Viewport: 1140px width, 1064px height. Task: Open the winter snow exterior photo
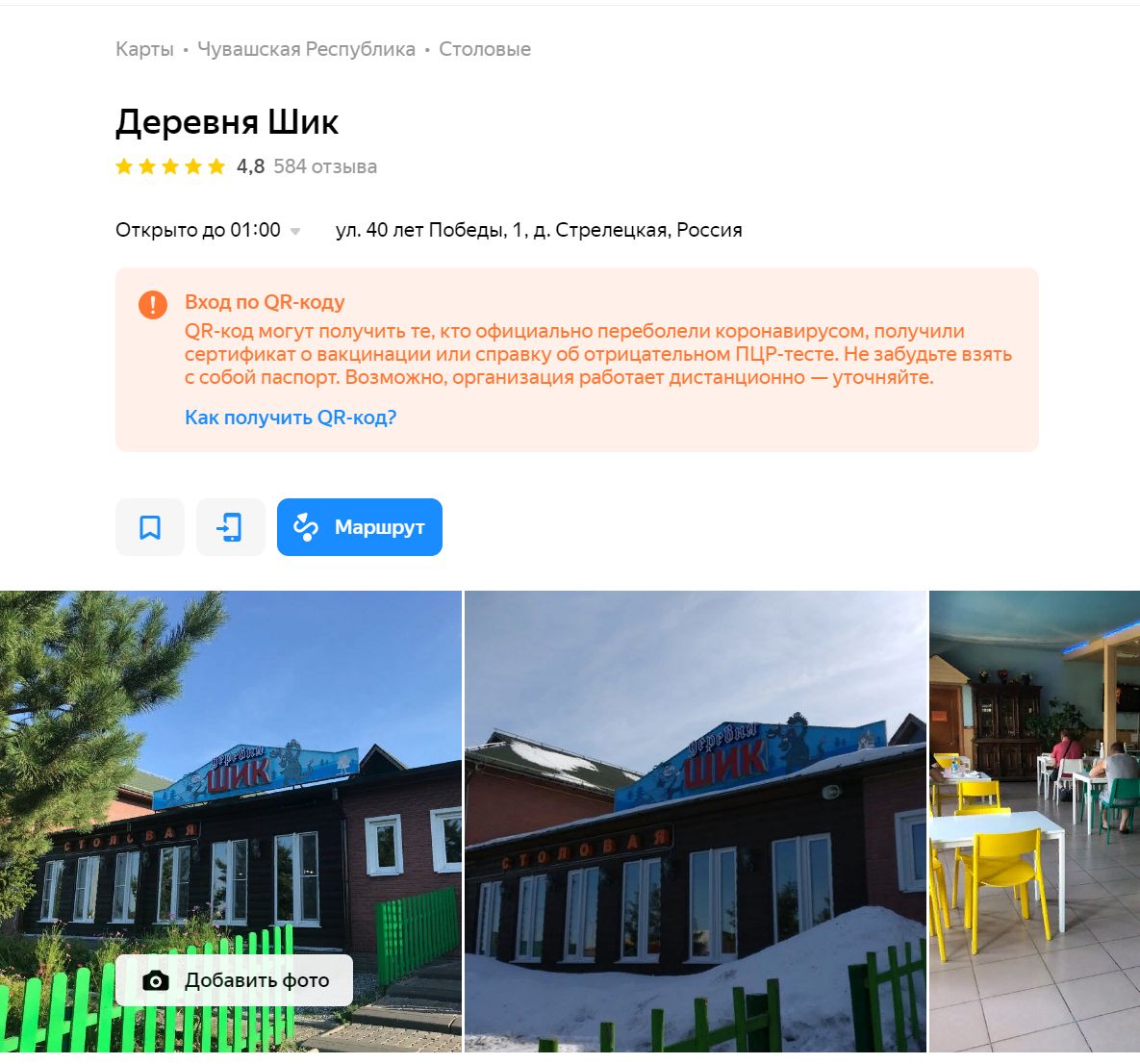696,822
